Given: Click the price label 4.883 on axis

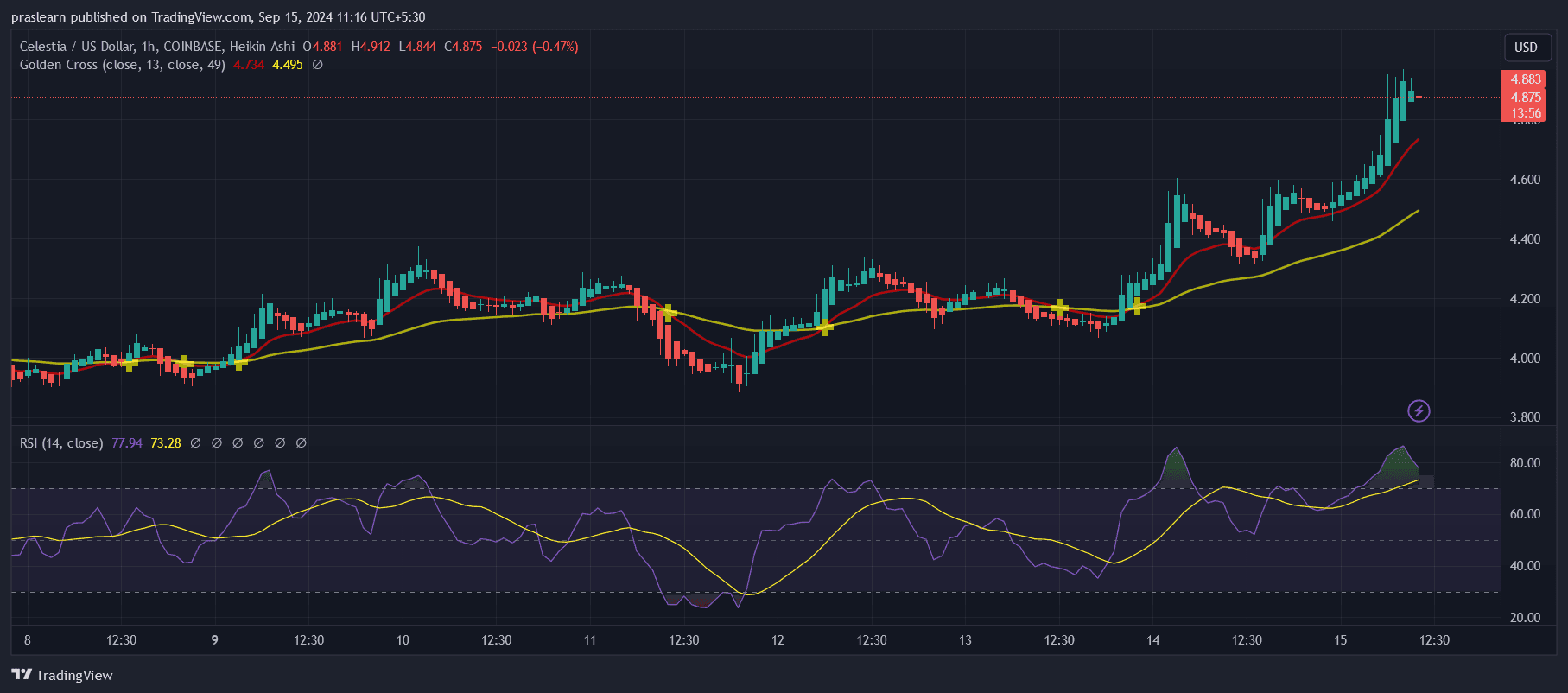Looking at the screenshot, I should click(1526, 79).
